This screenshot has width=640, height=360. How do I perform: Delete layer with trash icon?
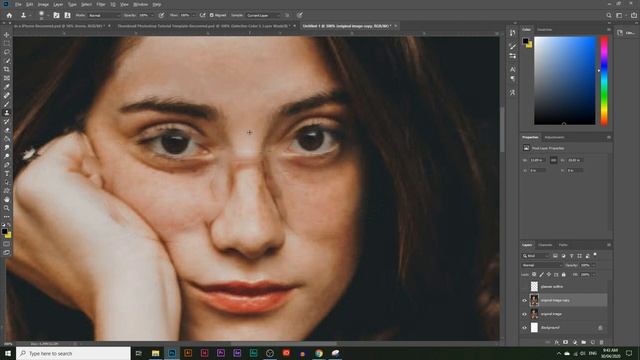(x=601, y=342)
